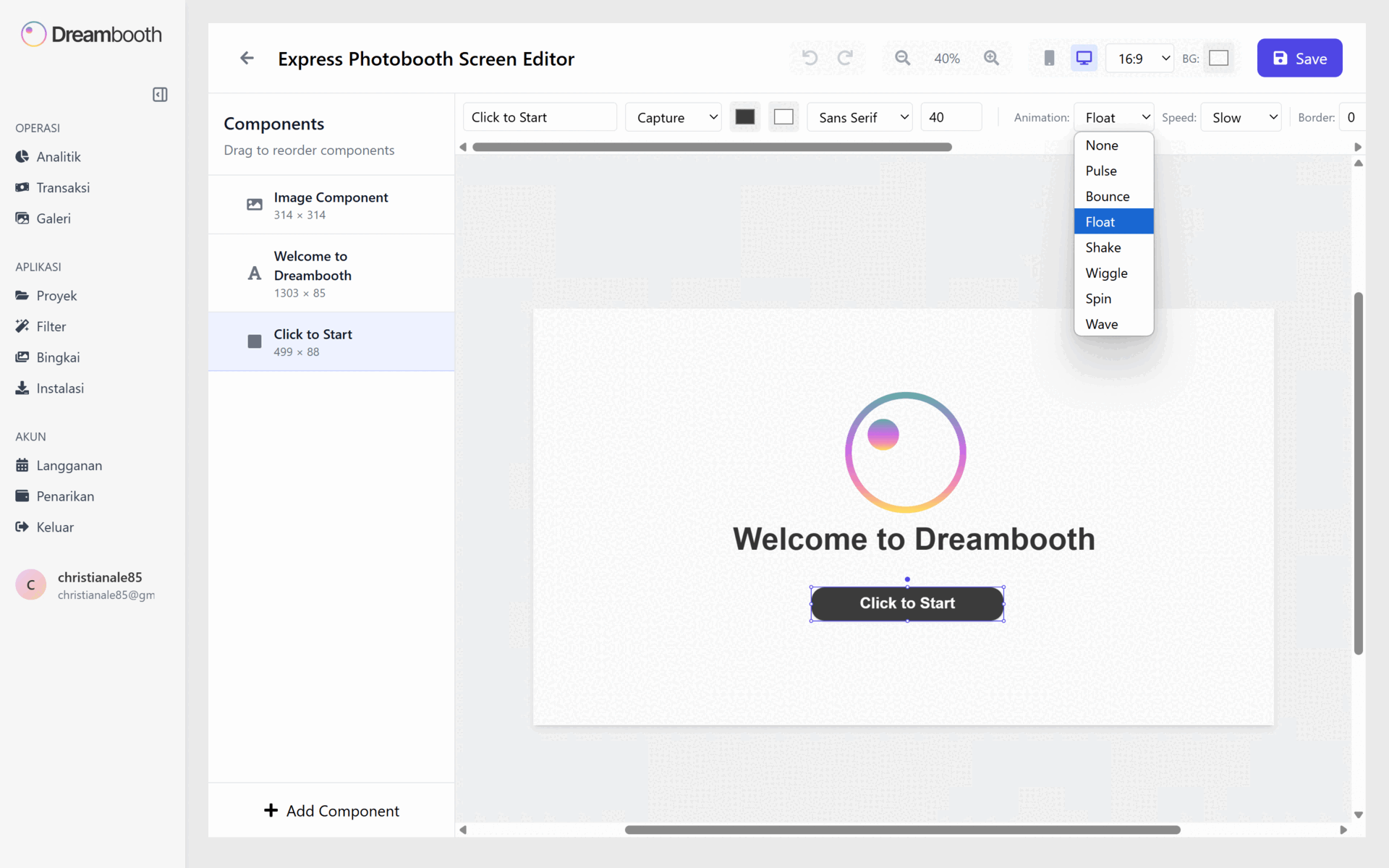The width and height of the screenshot is (1389, 868).
Task: Click the toolbar scroll right arrow
Action: coord(1358,147)
